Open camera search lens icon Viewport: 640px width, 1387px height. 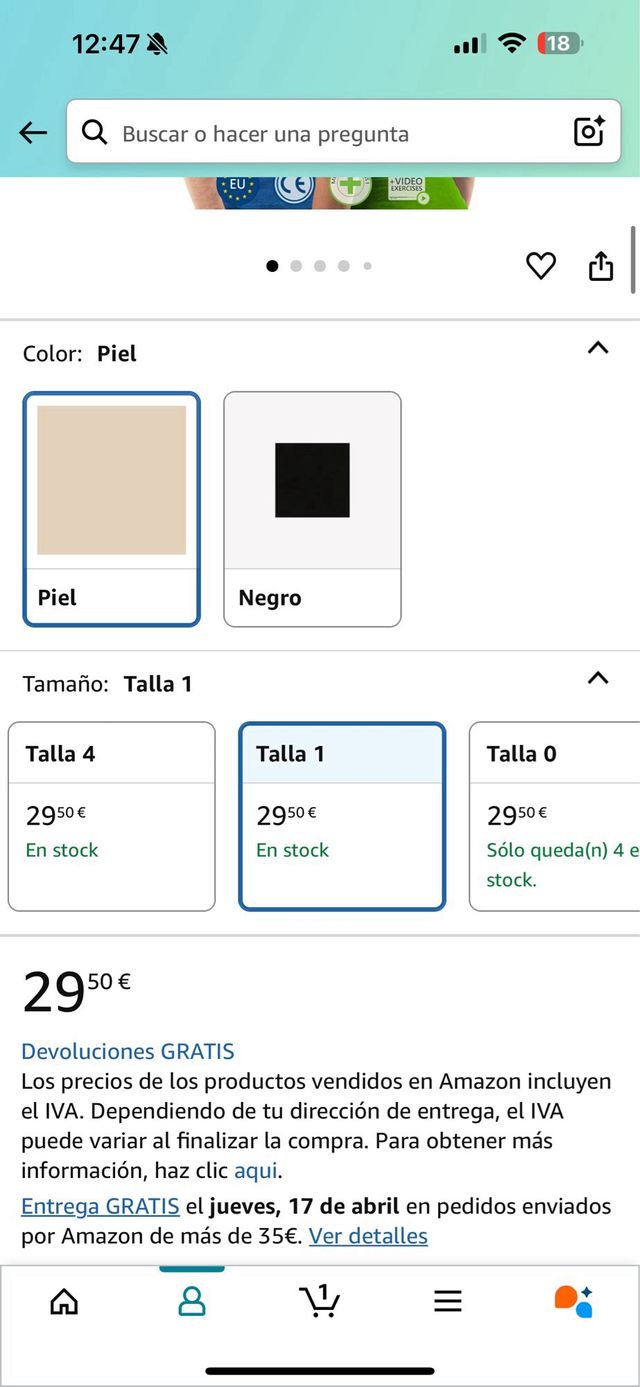coord(588,132)
